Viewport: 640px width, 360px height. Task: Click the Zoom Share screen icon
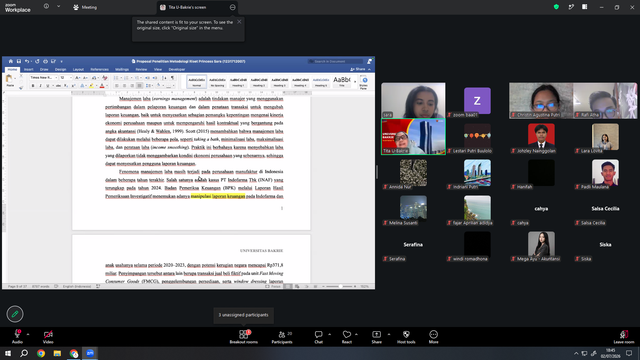pos(376,336)
